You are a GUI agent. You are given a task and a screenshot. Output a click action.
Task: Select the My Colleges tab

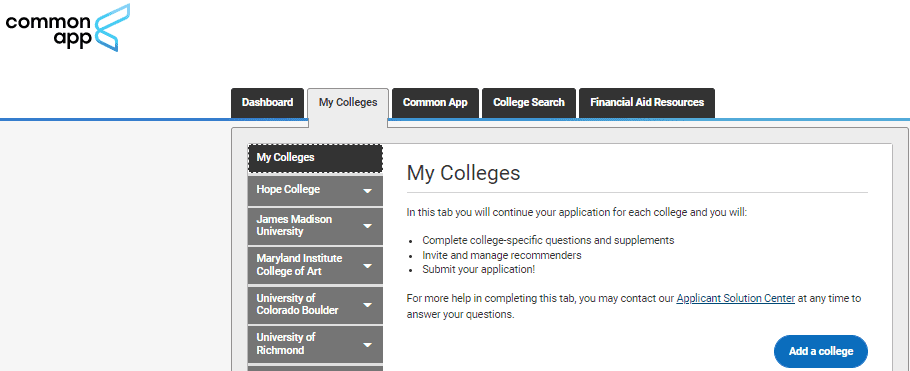(x=348, y=103)
